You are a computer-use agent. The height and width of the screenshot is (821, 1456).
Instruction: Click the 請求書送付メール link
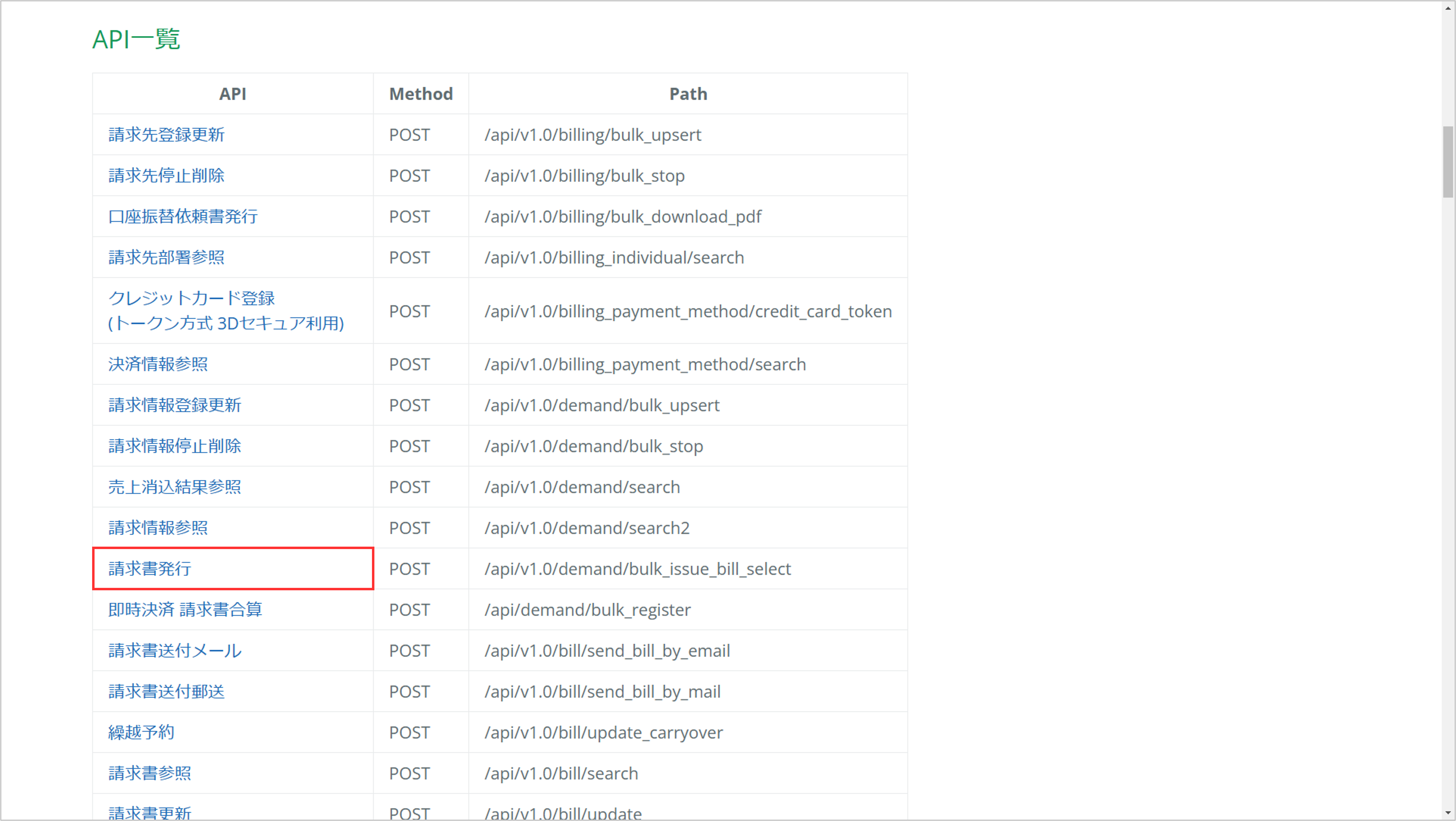175,650
